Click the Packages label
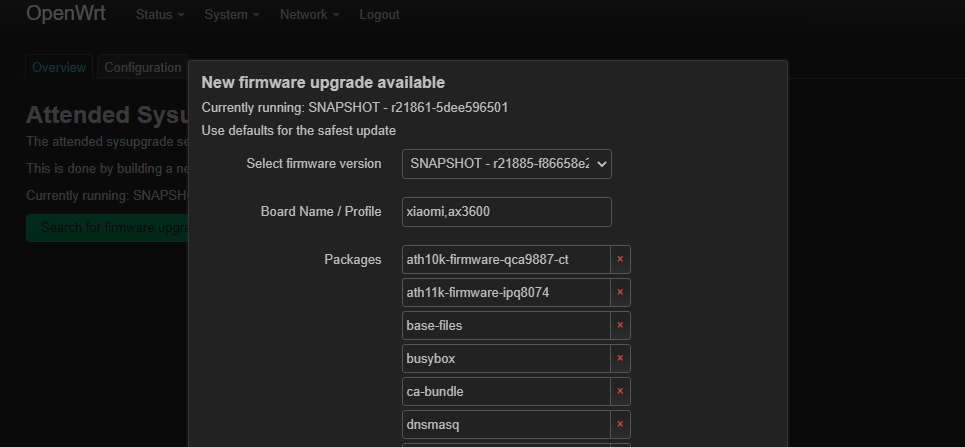The width and height of the screenshot is (965, 447). click(x=353, y=260)
